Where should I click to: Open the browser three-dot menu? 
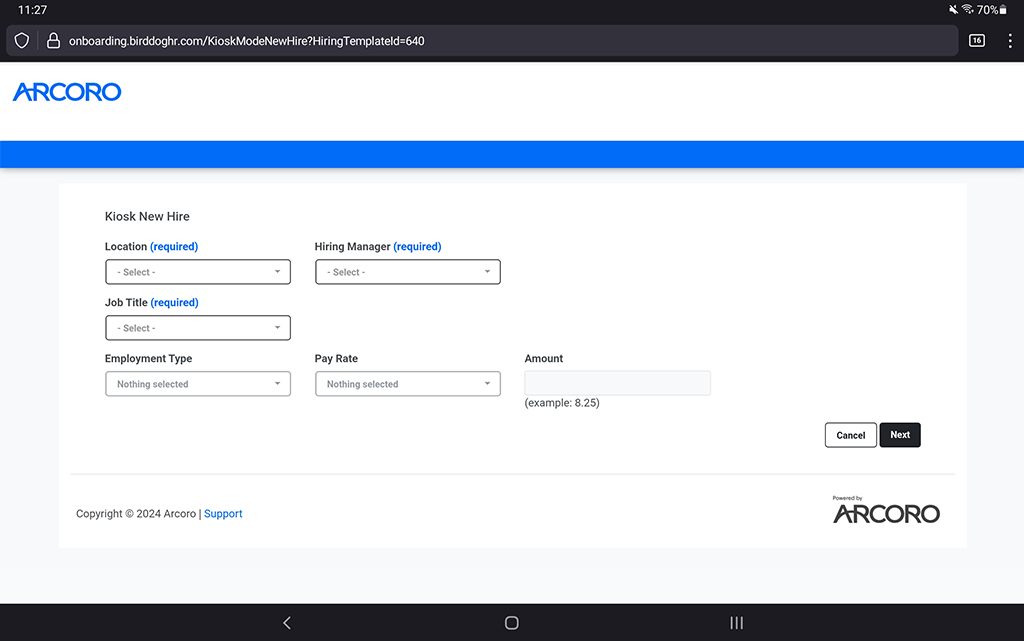tap(1010, 40)
